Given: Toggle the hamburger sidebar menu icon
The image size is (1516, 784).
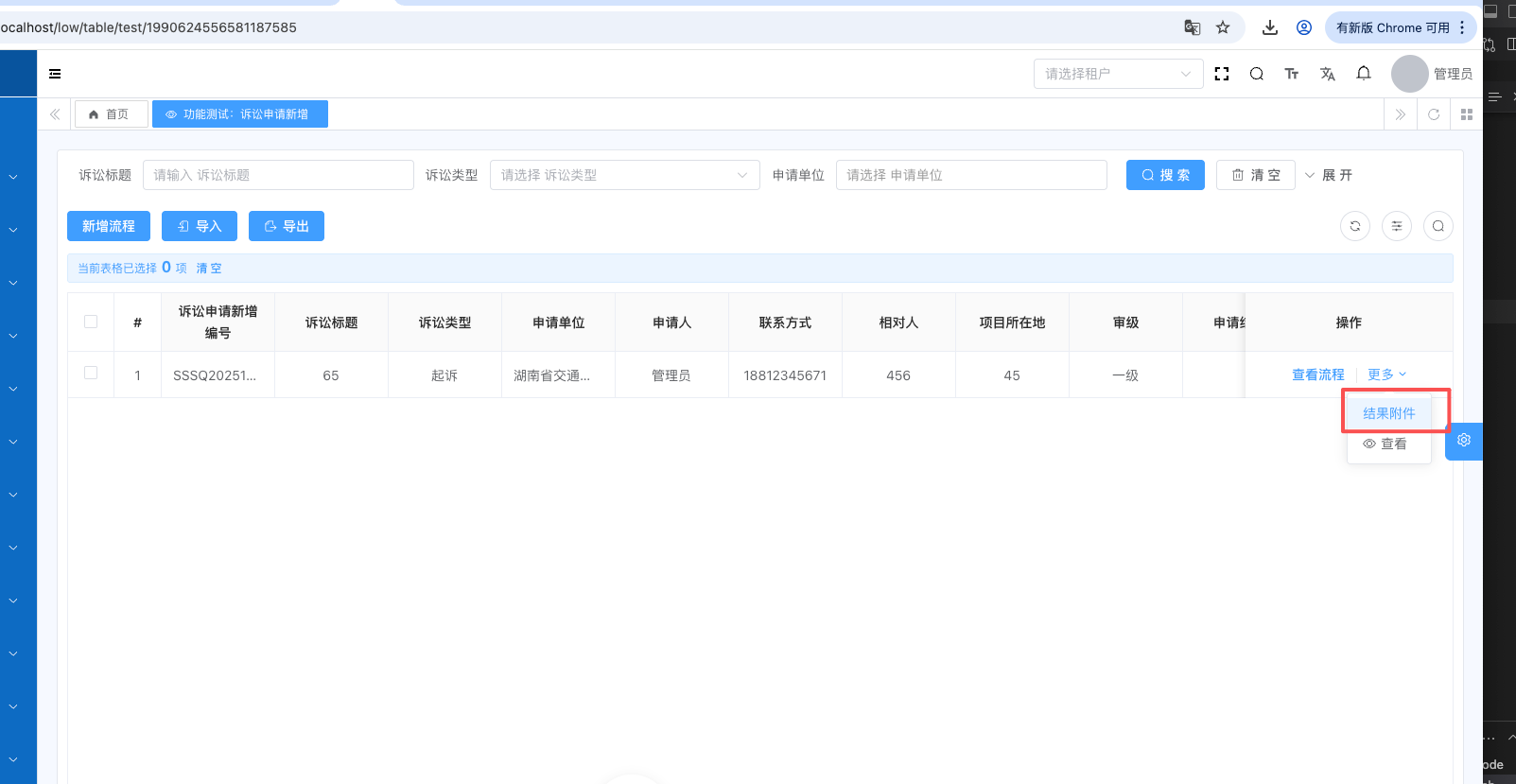Looking at the screenshot, I should click(55, 74).
